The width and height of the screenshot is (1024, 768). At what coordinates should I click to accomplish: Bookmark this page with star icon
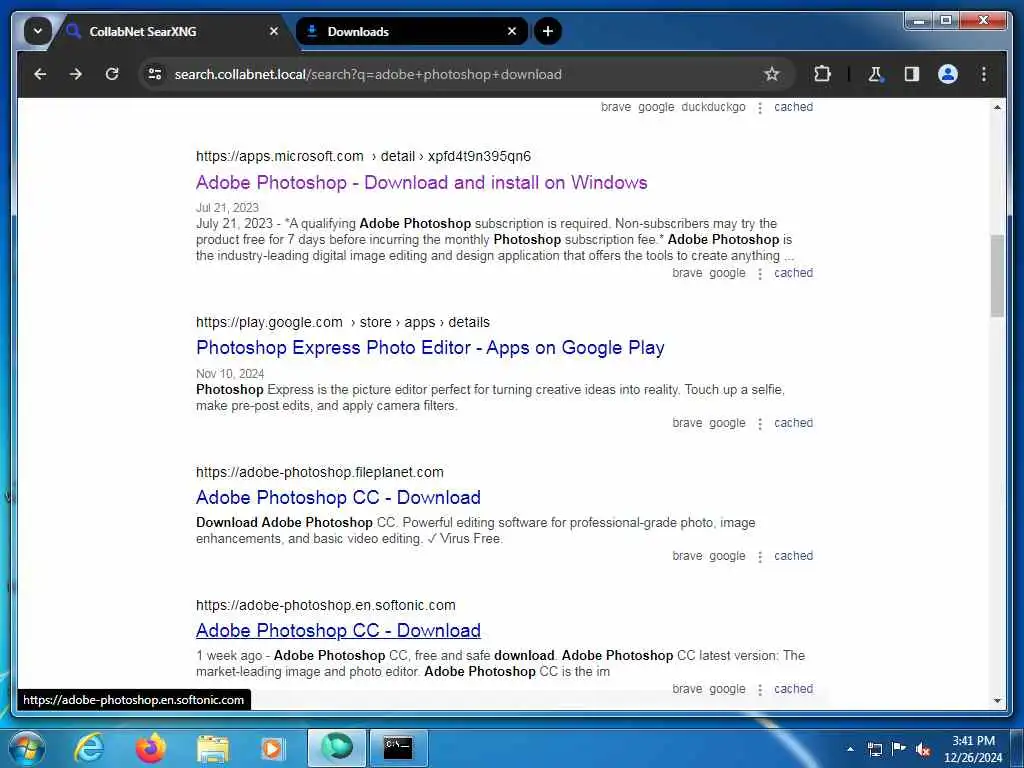click(772, 74)
